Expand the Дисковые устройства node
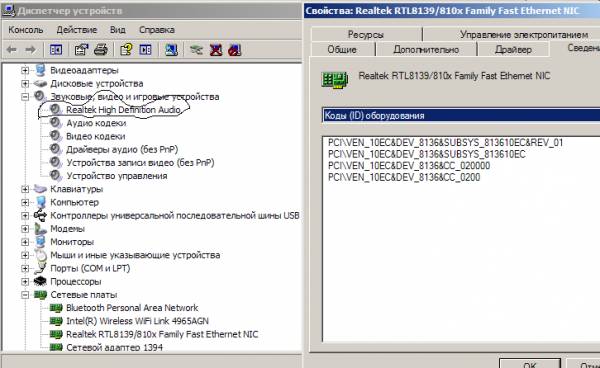Screen dimensions: 600x368 coord(25,83)
